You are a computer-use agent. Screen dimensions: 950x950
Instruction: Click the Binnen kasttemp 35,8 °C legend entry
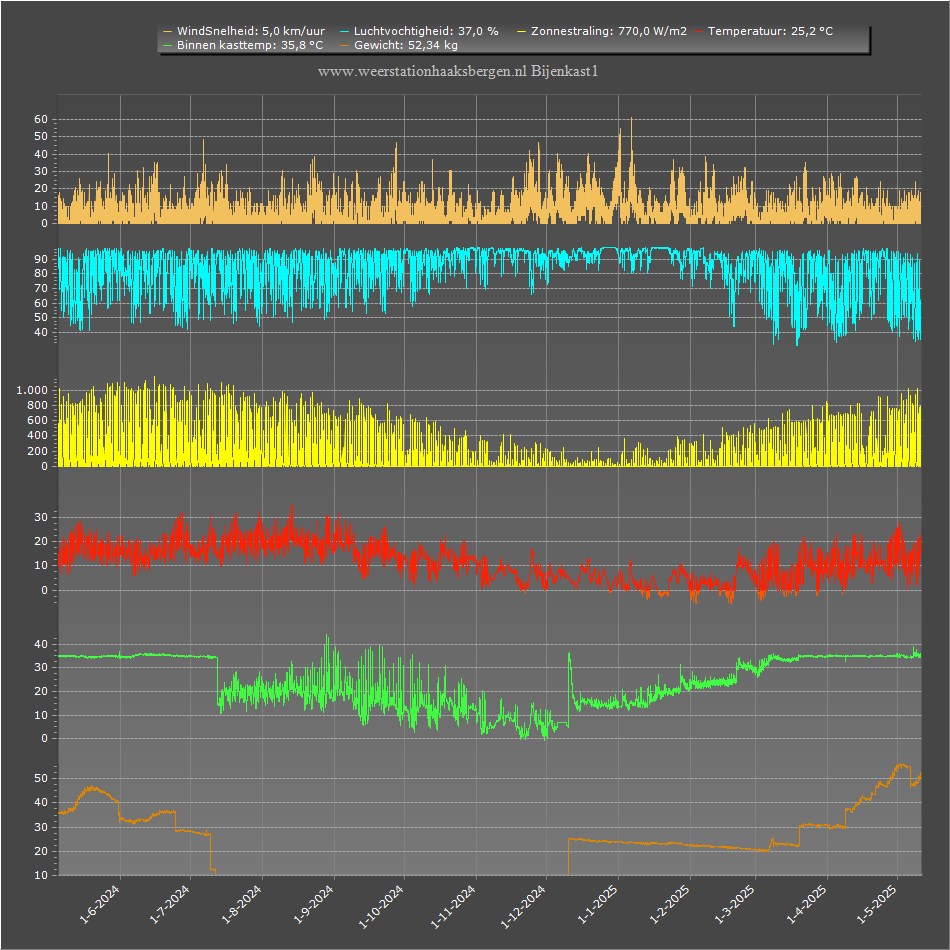tap(244, 45)
